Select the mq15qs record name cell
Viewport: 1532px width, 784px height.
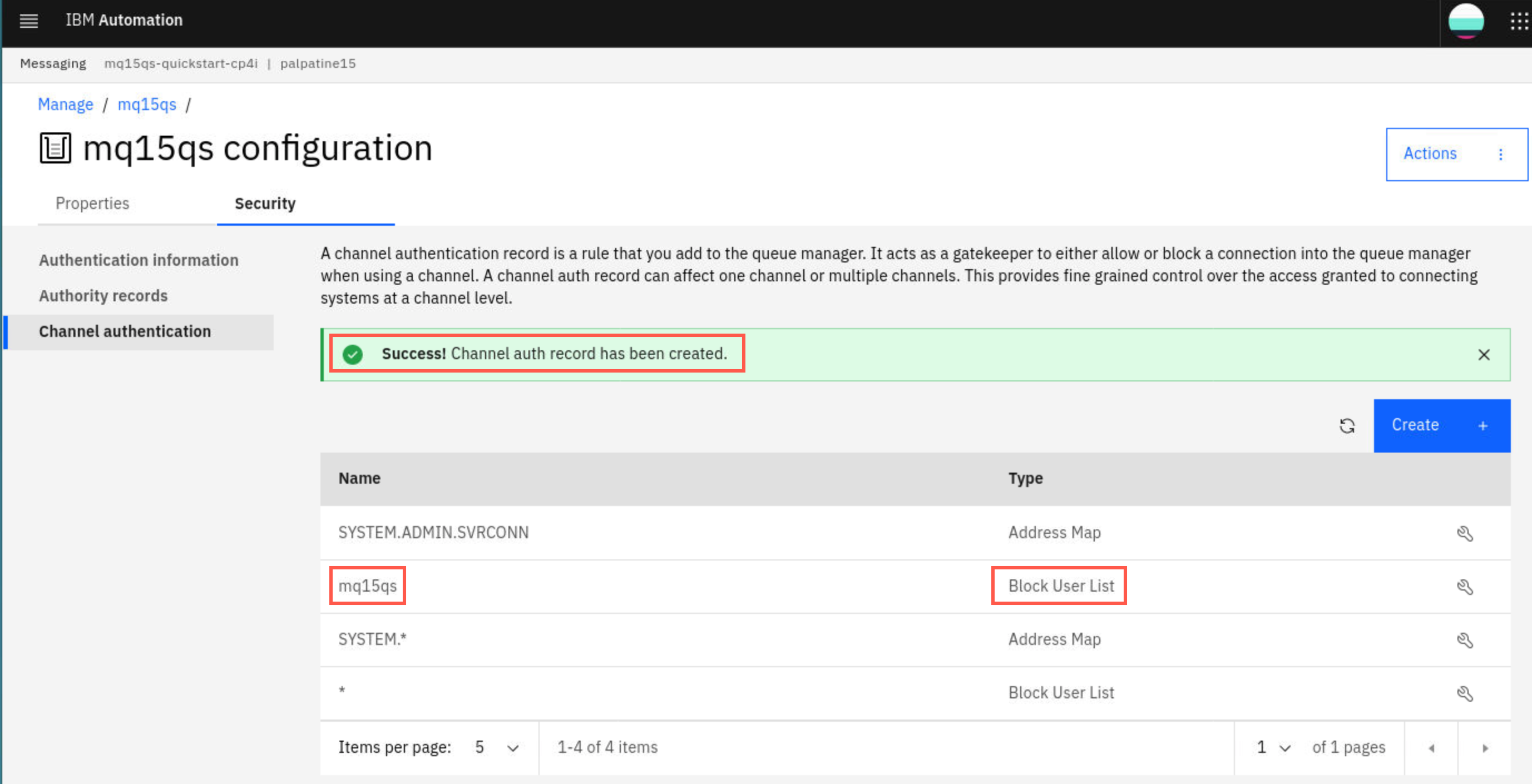pyautogui.click(x=368, y=586)
